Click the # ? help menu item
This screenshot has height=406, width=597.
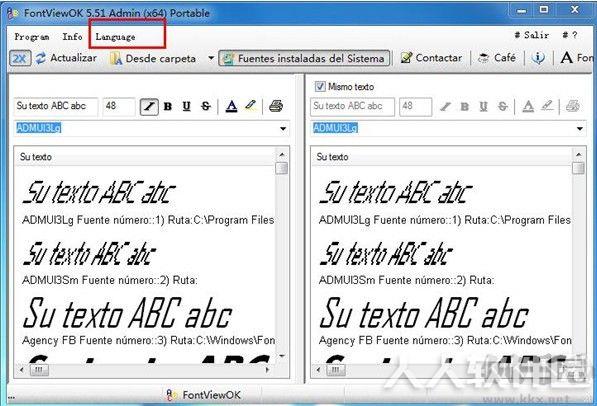click(570, 35)
